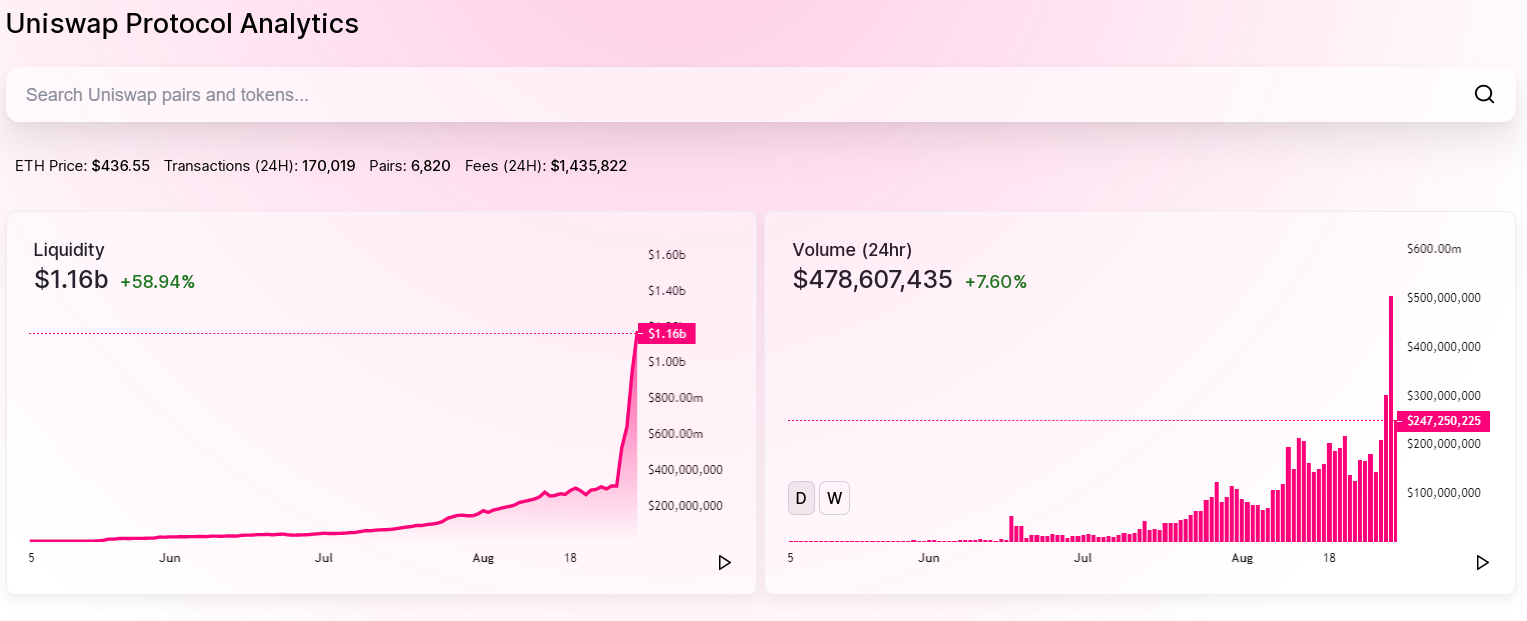This screenshot has height=621, width=1527.
Task: Click the search magnifier icon
Action: [1484, 94]
